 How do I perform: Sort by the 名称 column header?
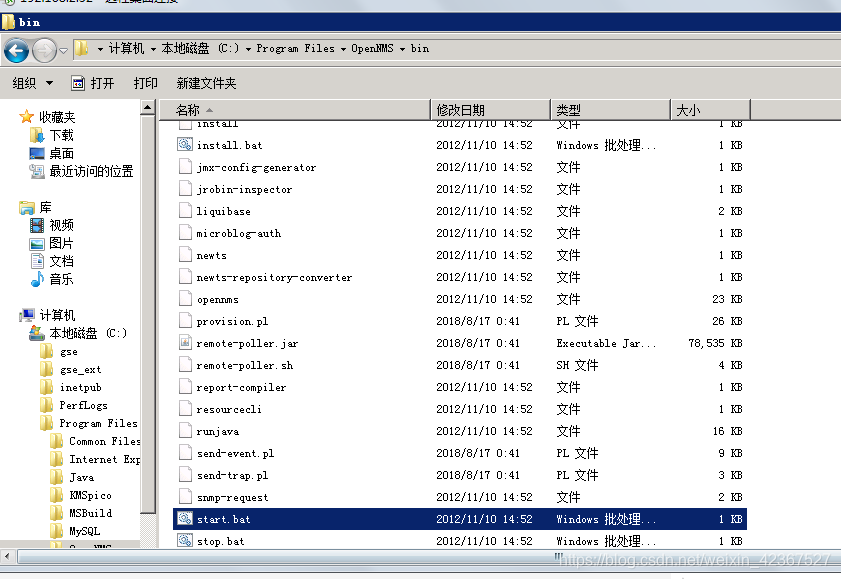296,110
